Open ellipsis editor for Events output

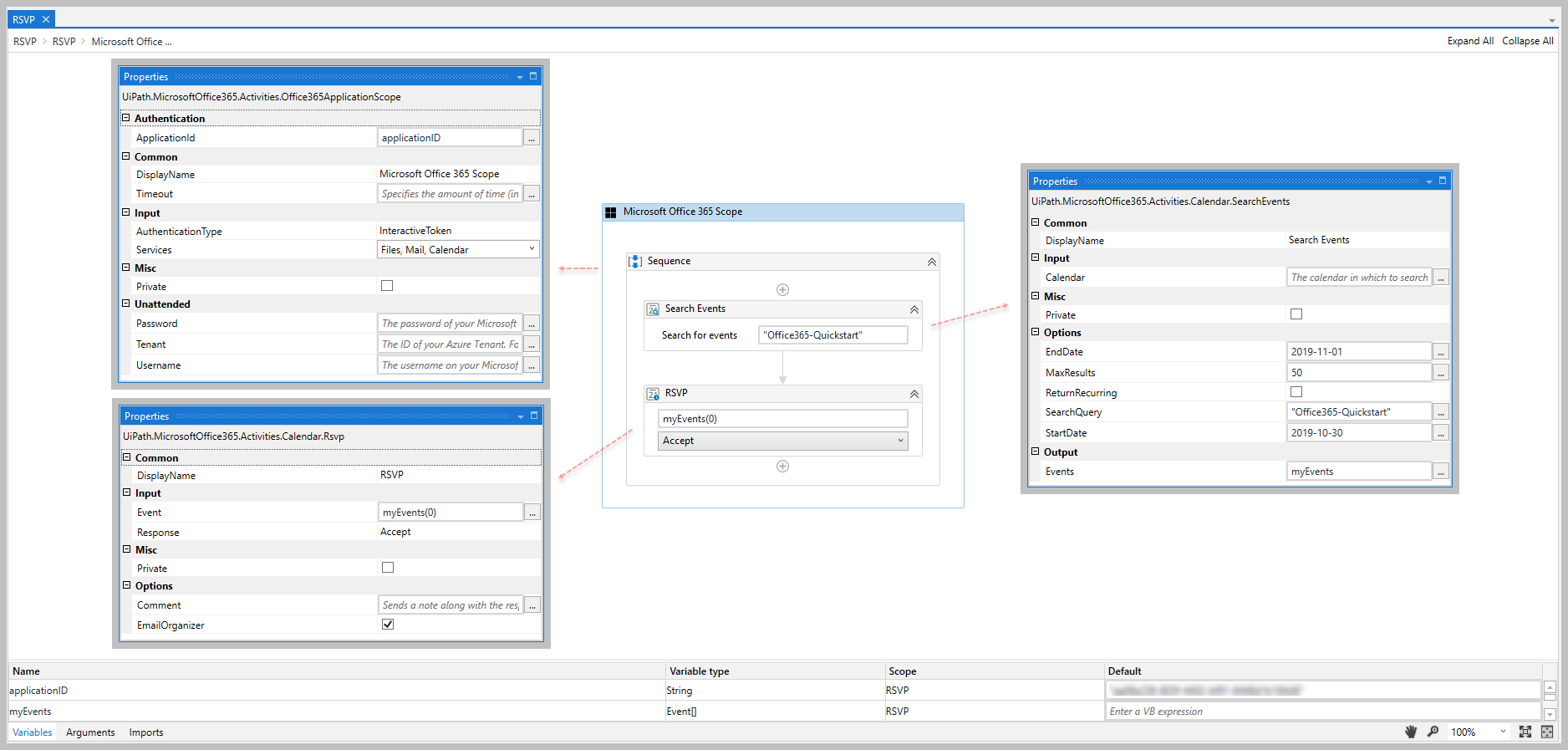tap(1441, 472)
